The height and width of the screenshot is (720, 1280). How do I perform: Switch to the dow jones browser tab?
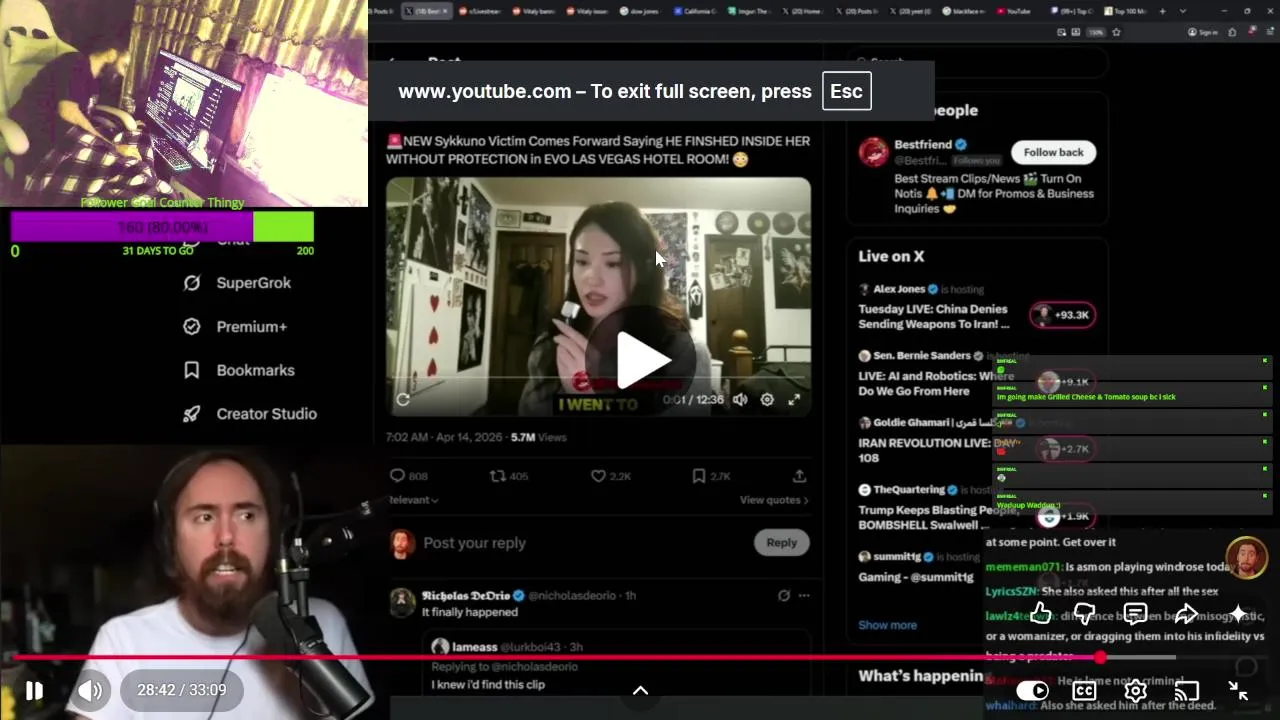(638, 11)
